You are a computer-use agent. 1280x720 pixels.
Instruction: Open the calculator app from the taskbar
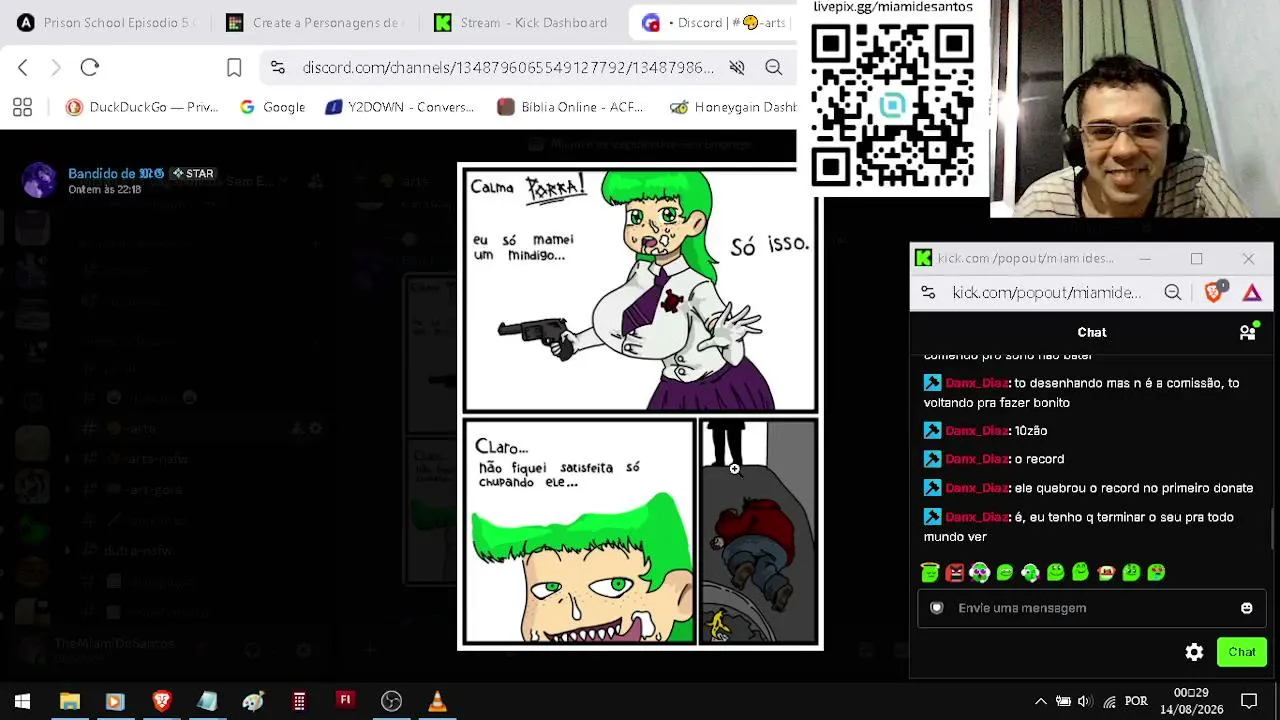(x=299, y=701)
